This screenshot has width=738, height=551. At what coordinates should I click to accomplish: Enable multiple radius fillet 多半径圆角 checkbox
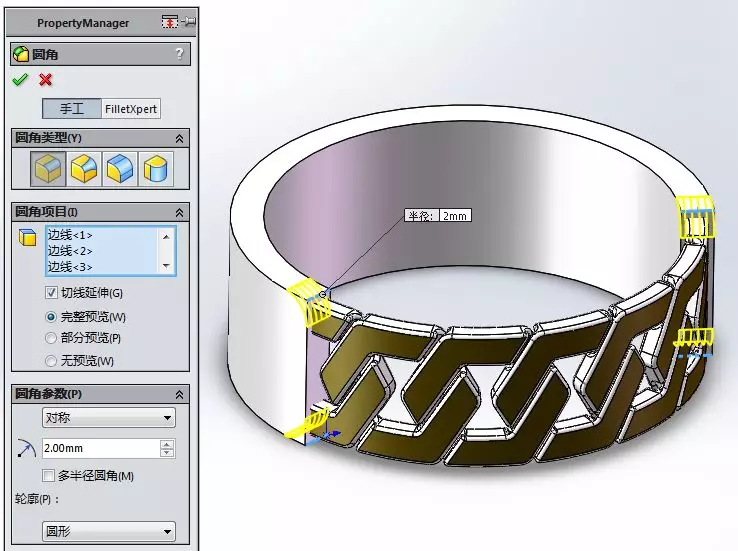(48, 476)
